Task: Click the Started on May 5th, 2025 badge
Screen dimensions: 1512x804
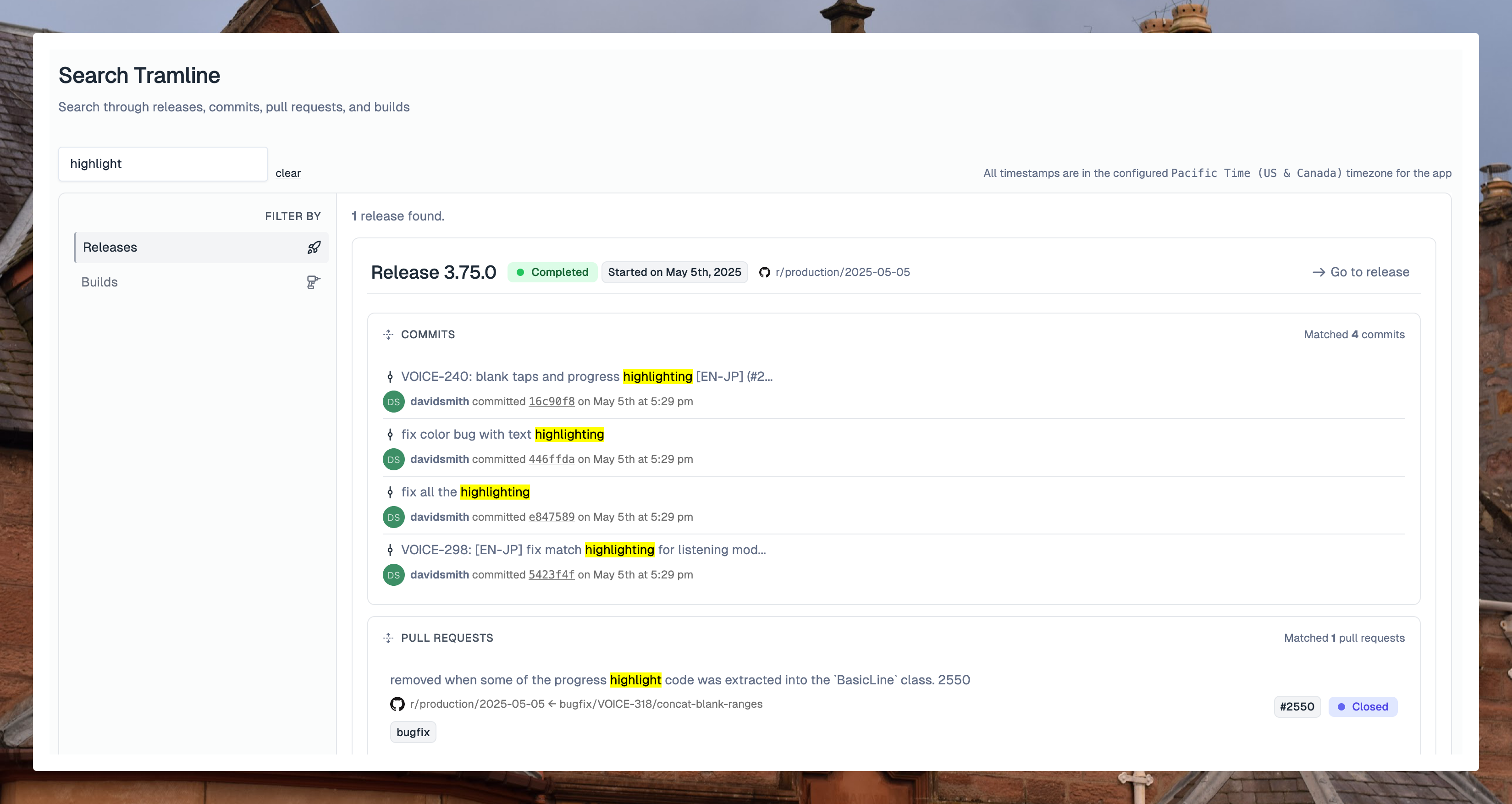Action: pyautogui.click(x=674, y=272)
